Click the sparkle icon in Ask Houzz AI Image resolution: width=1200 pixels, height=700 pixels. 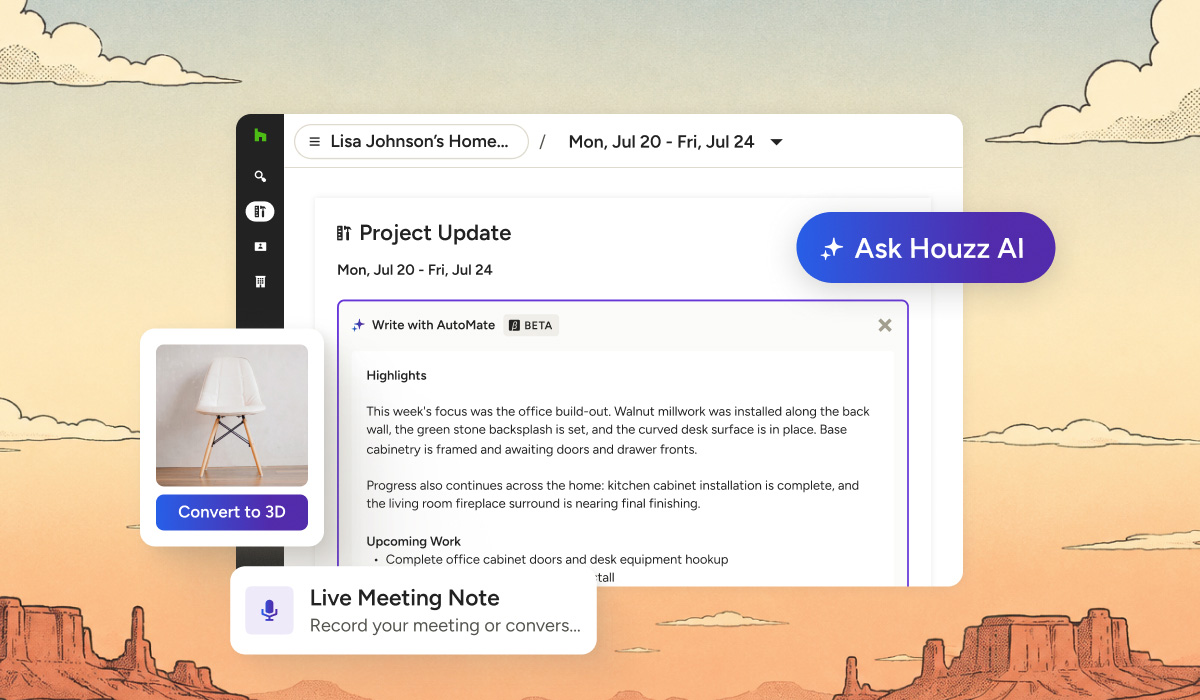(x=831, y=249)
